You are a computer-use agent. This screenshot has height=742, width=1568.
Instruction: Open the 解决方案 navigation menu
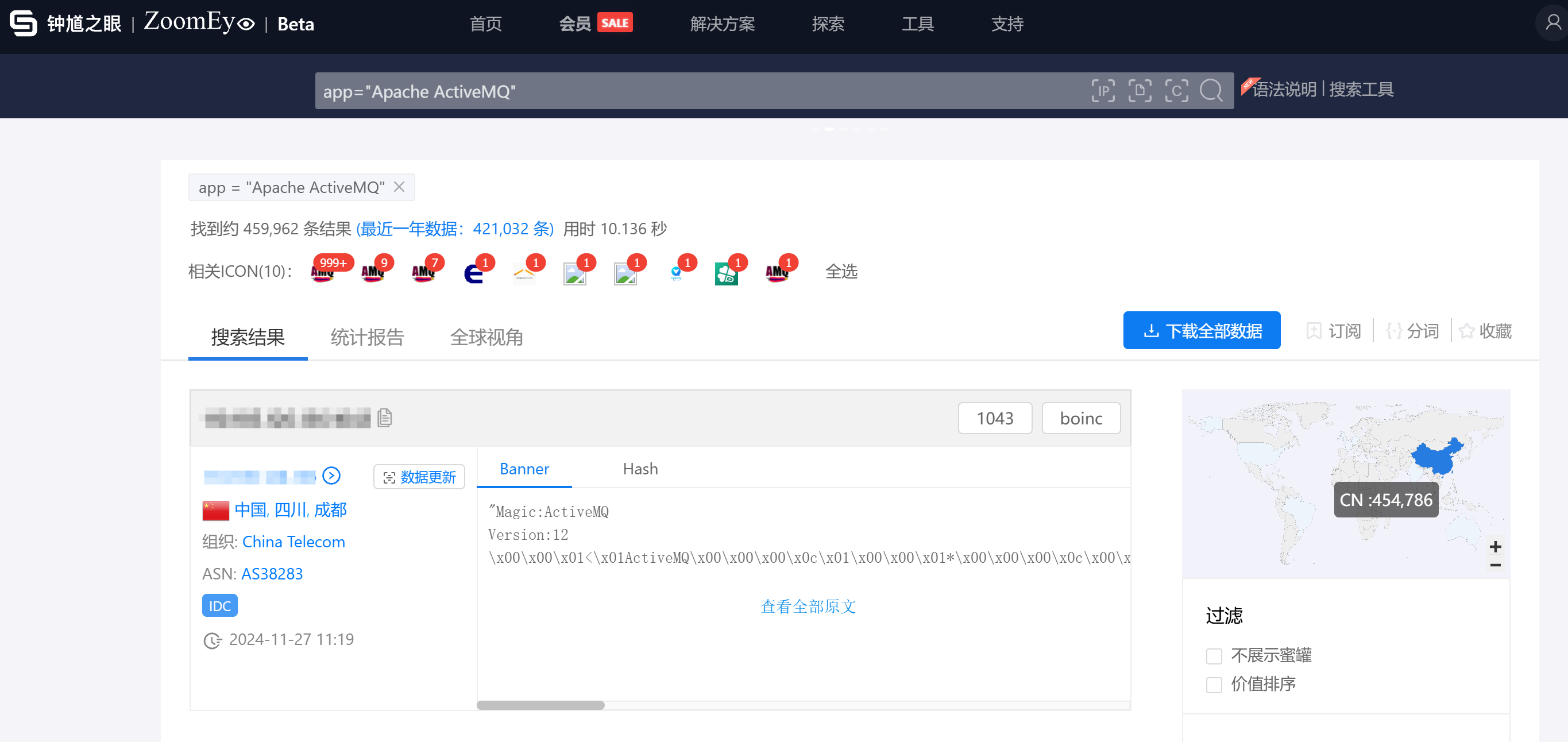(x=722, y=24)
